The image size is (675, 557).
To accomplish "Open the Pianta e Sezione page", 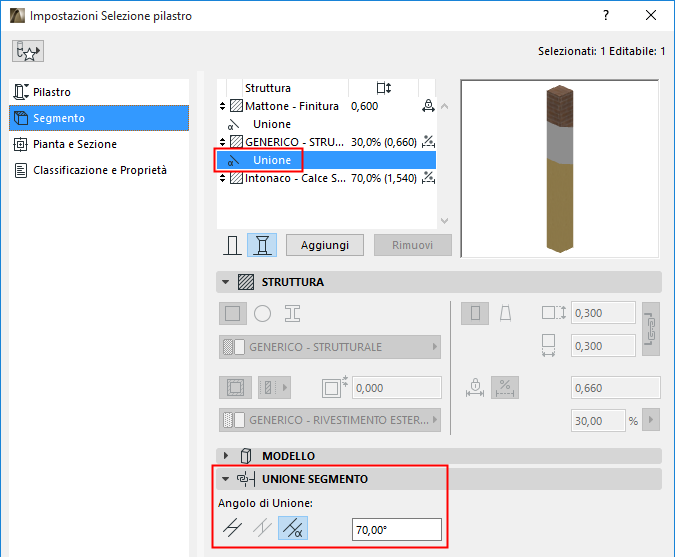I will (99, 144).
